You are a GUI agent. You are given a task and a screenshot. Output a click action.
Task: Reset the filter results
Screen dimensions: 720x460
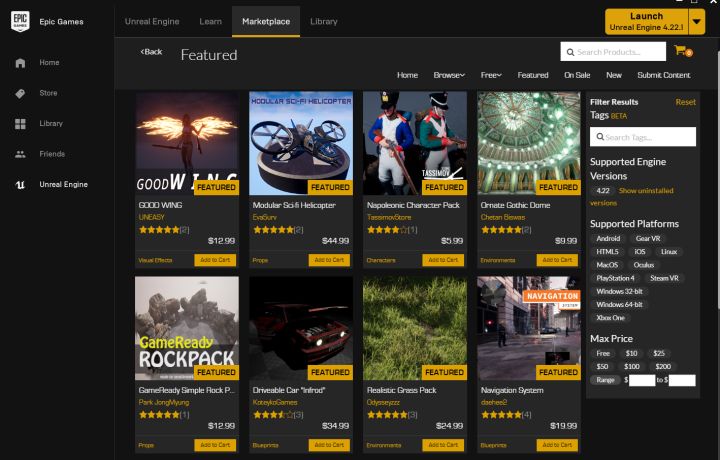point(685,102)
